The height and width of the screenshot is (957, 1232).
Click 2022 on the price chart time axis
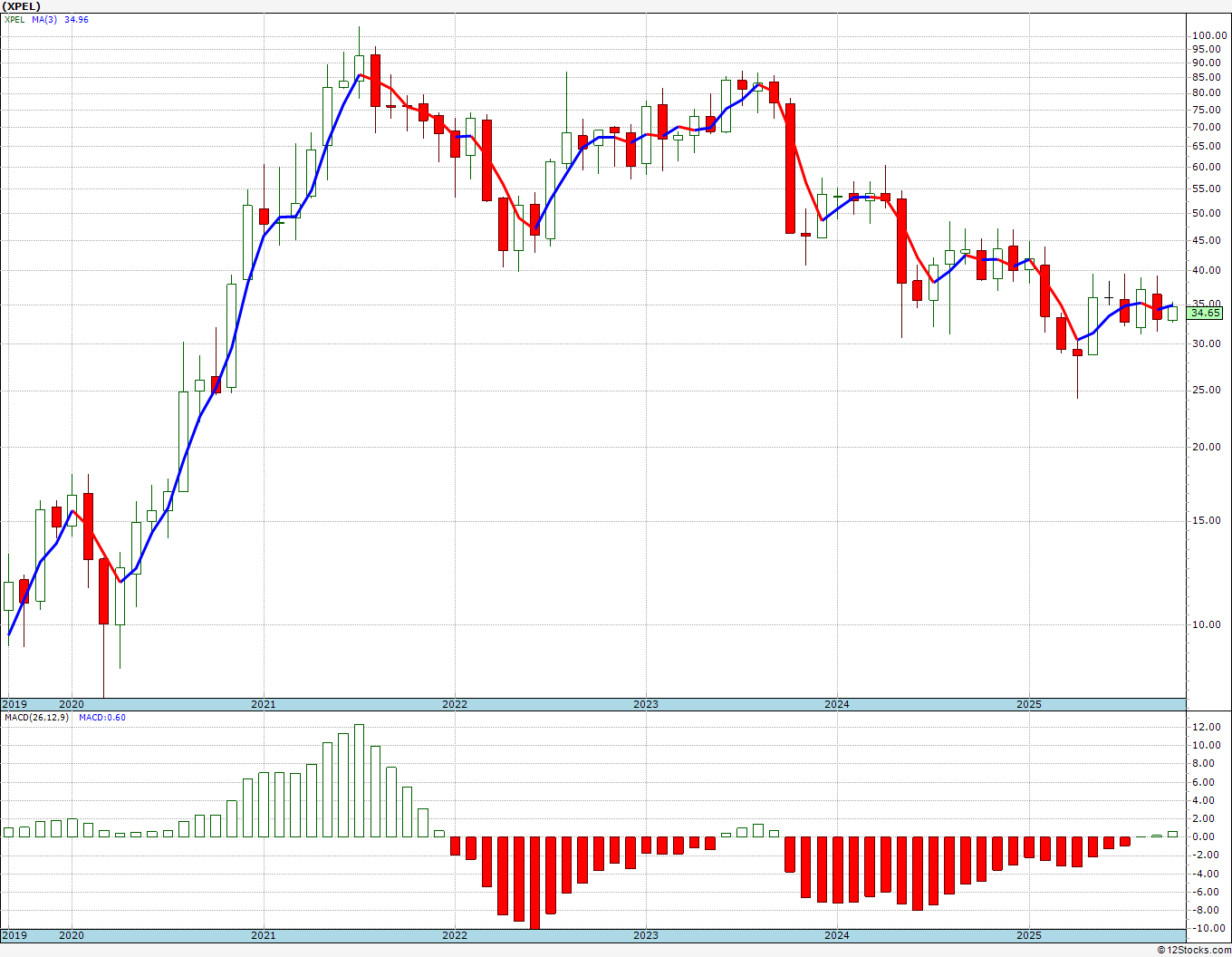click(454, 704)
